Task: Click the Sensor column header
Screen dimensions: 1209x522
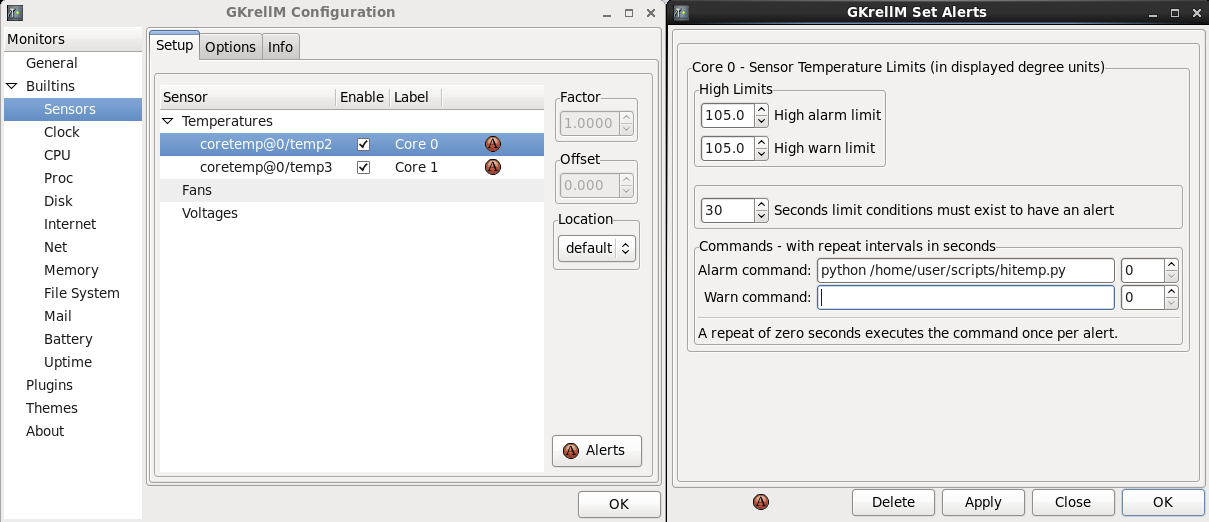Action: 248,97
